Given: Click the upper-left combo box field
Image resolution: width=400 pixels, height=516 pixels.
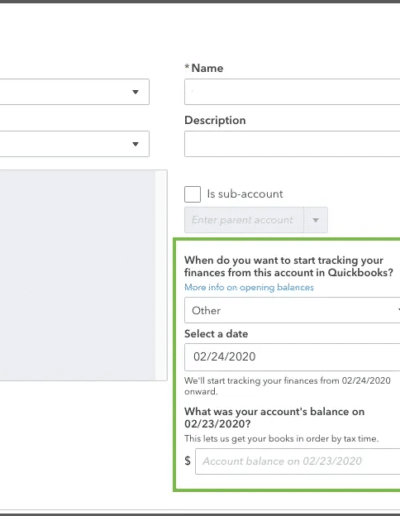Looking at the screenshot, I should (x=75, y=92).
